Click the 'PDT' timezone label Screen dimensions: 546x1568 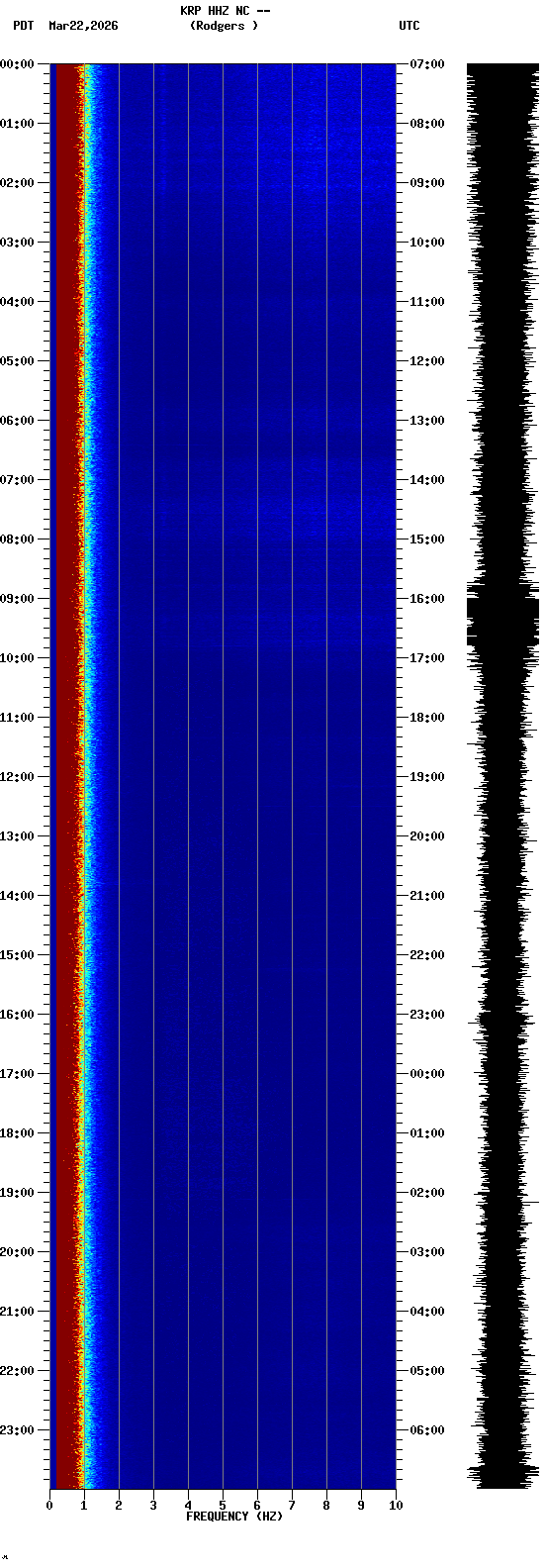[23, 26]
